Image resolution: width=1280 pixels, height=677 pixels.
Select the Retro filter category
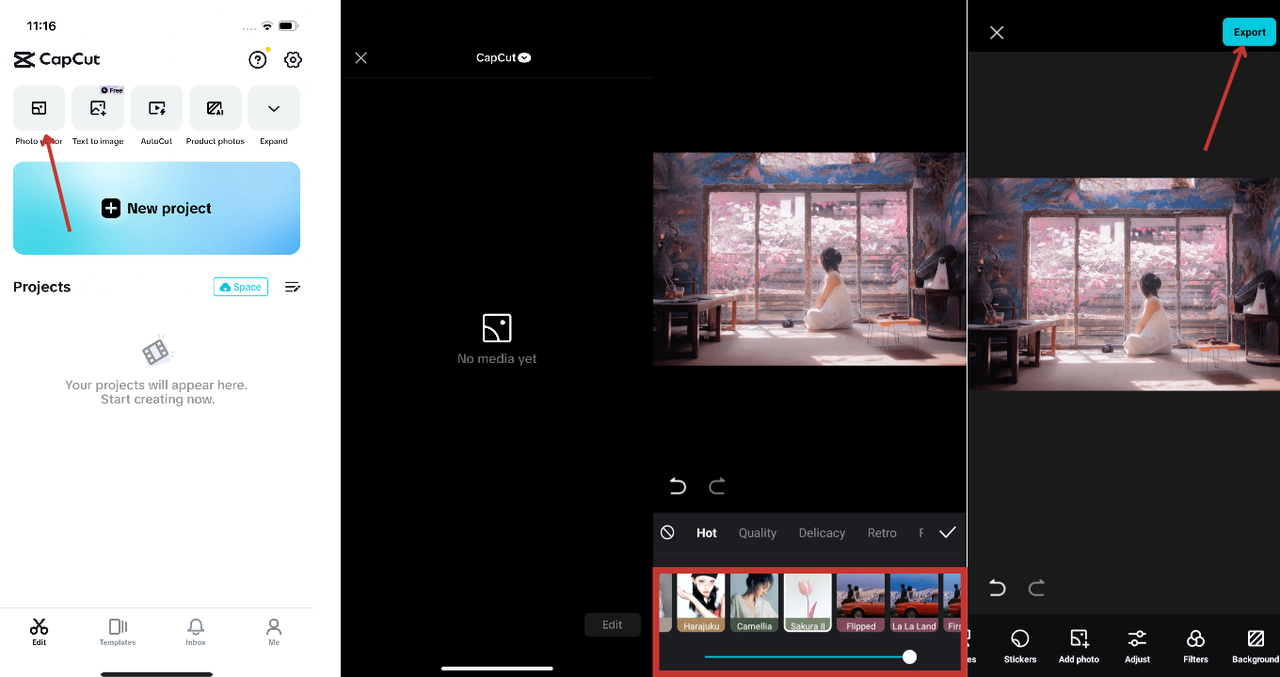coord(882,533)
